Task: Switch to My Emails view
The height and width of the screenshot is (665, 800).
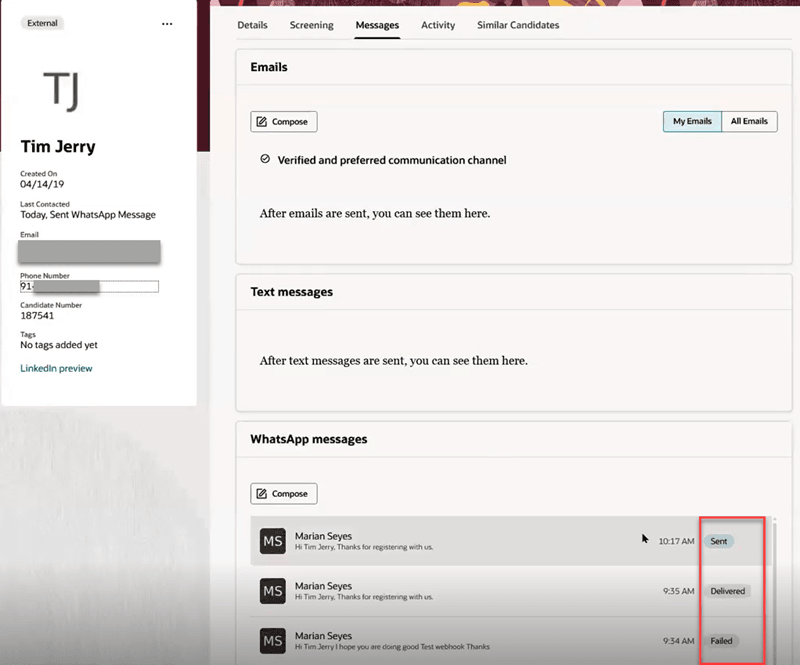Action: (x=692, y=121)
